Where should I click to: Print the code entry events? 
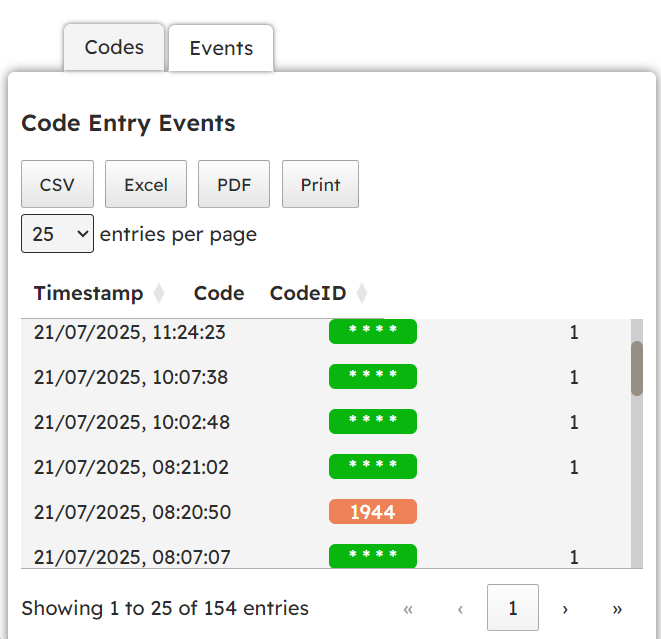[320, 184]
